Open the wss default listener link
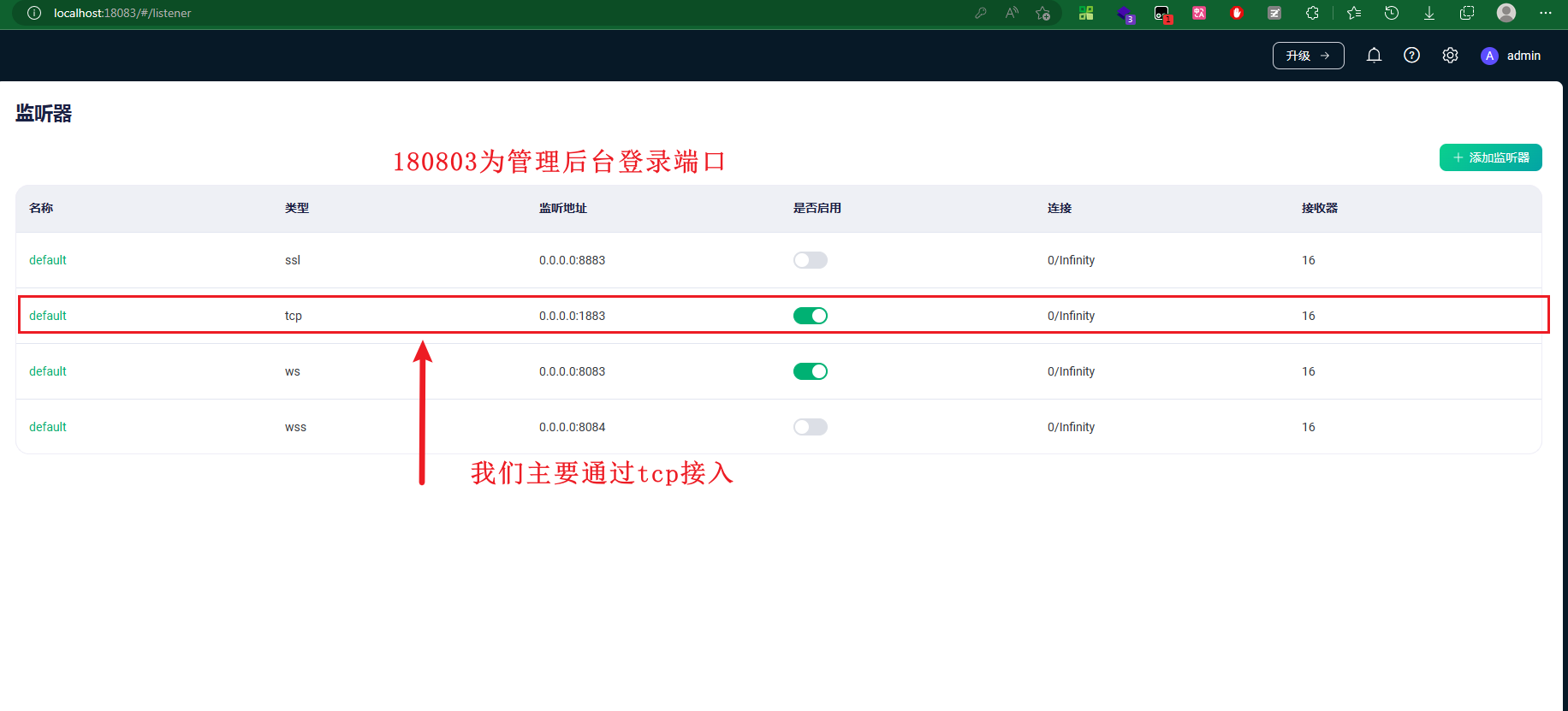Viewport: 1568px width, 711px height. (48, 427)
